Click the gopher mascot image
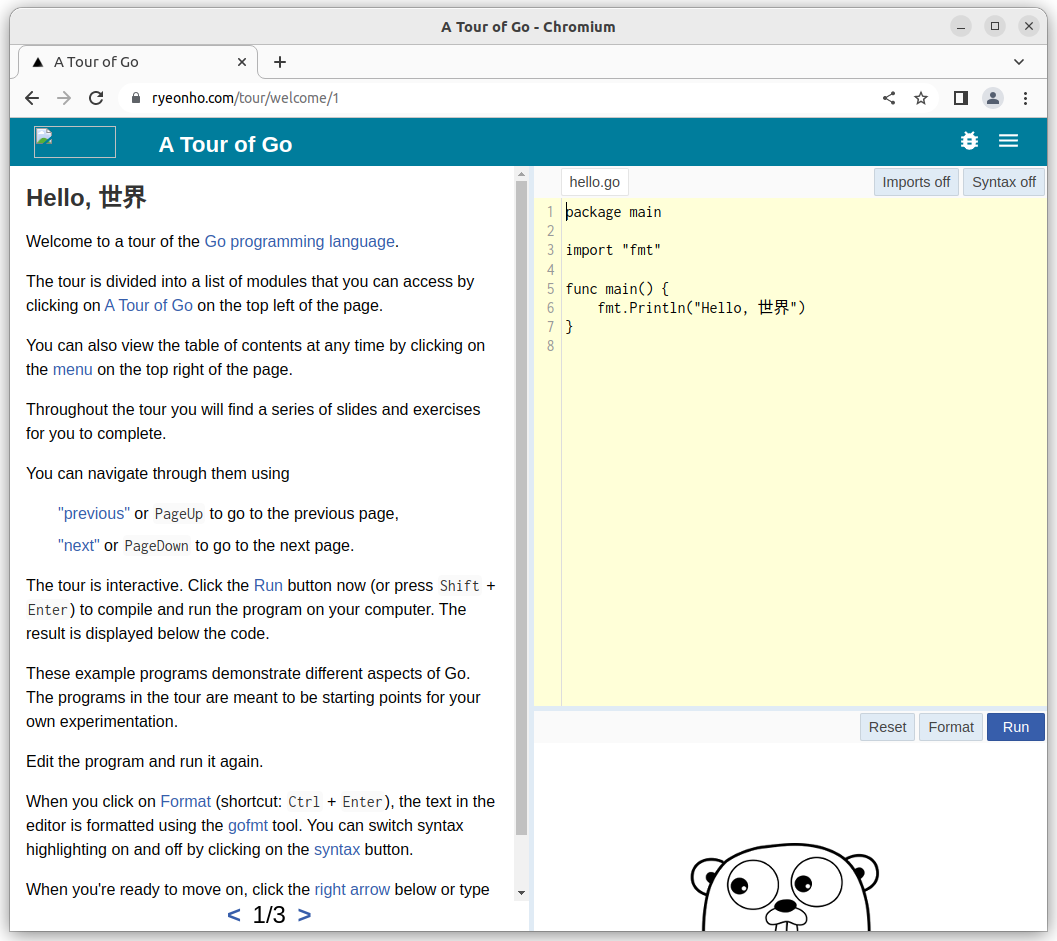Screen dimensions: 1057x941 [785, 887]
